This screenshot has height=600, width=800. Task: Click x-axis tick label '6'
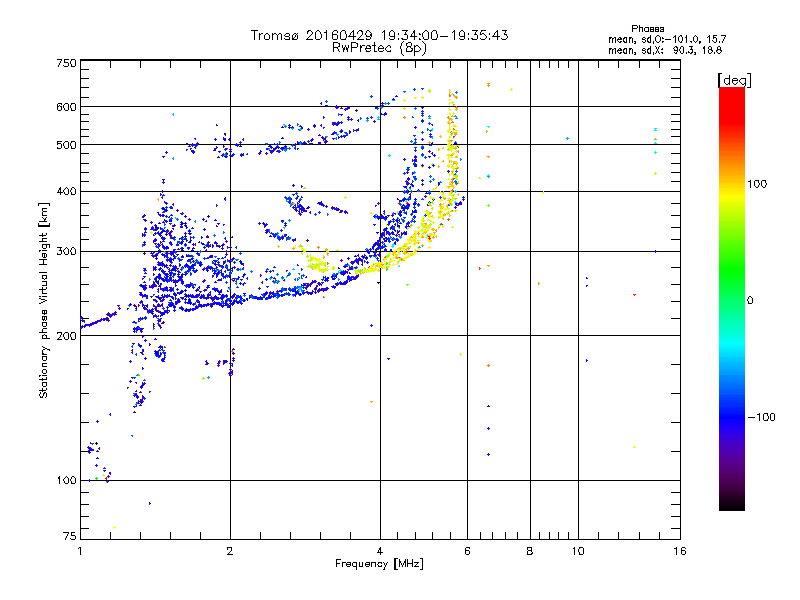click(x=467, y=551)
